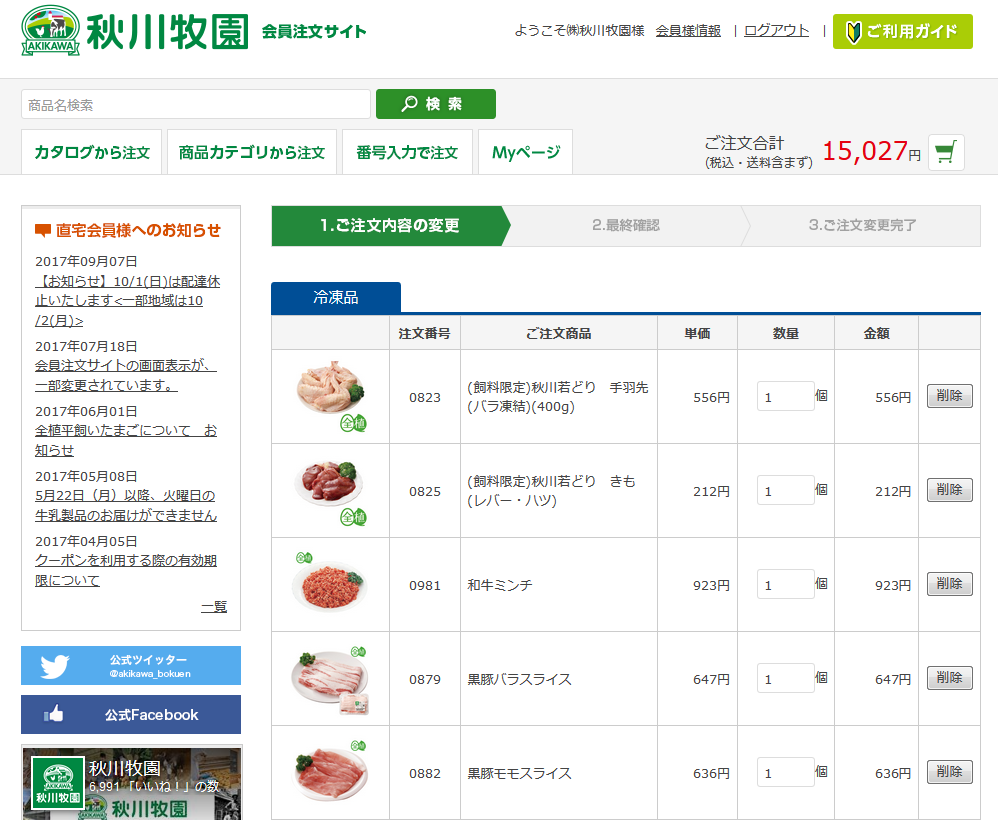
Task: Click the 一覧 notices list link
Action: point(214,607)
